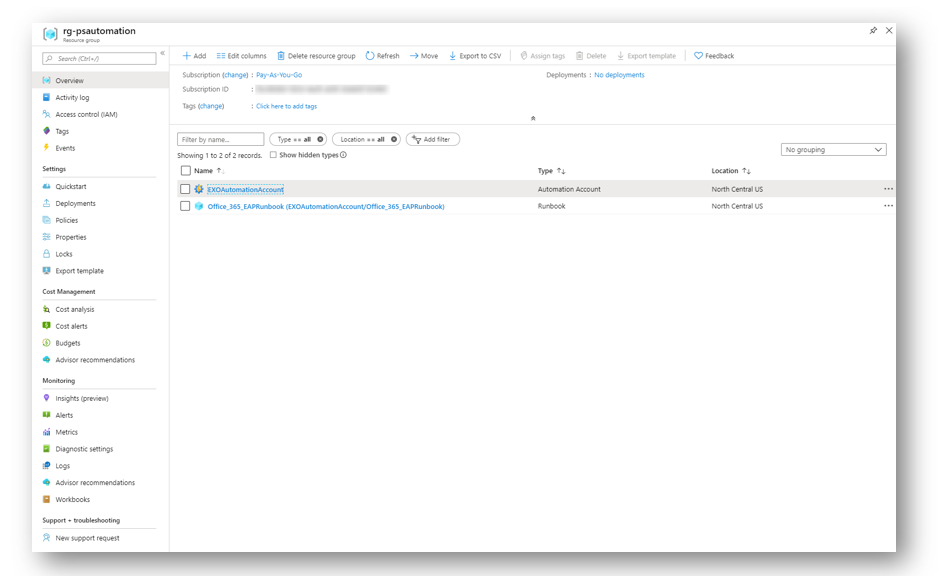Remove the Location filter pill

coord(394,139)
